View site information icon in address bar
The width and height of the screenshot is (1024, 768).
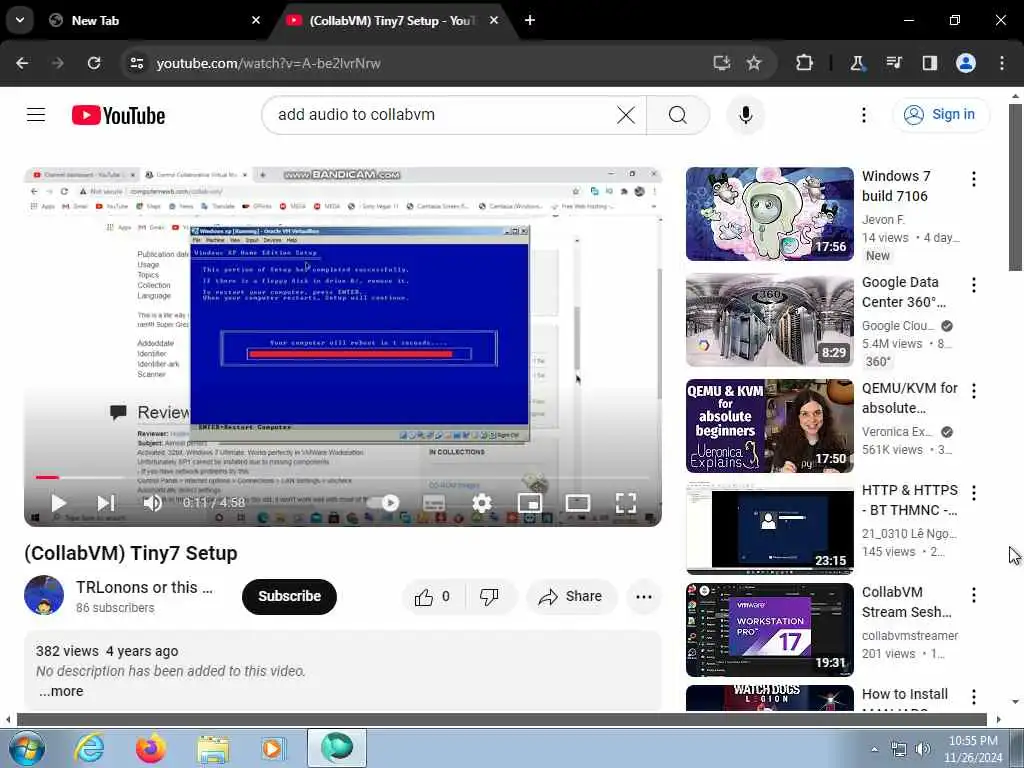[x=136, y=63]
